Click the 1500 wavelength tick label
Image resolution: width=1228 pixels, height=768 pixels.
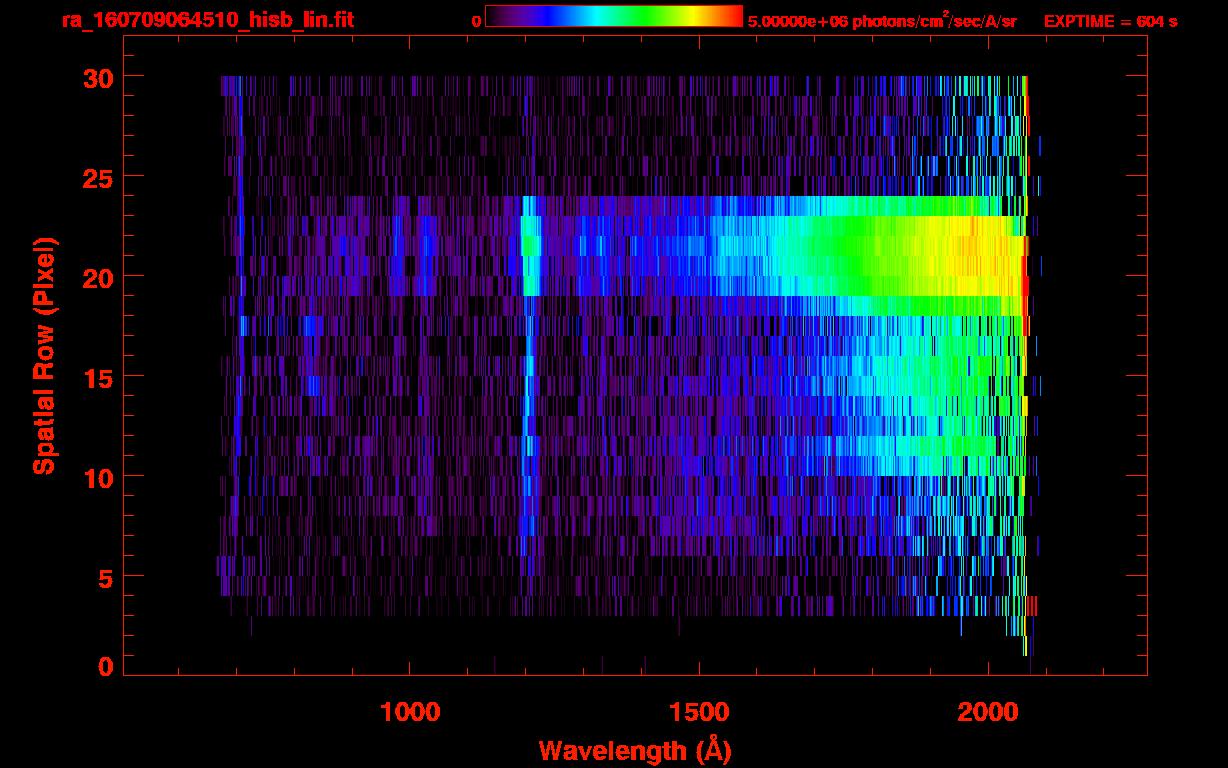point(698,712)
